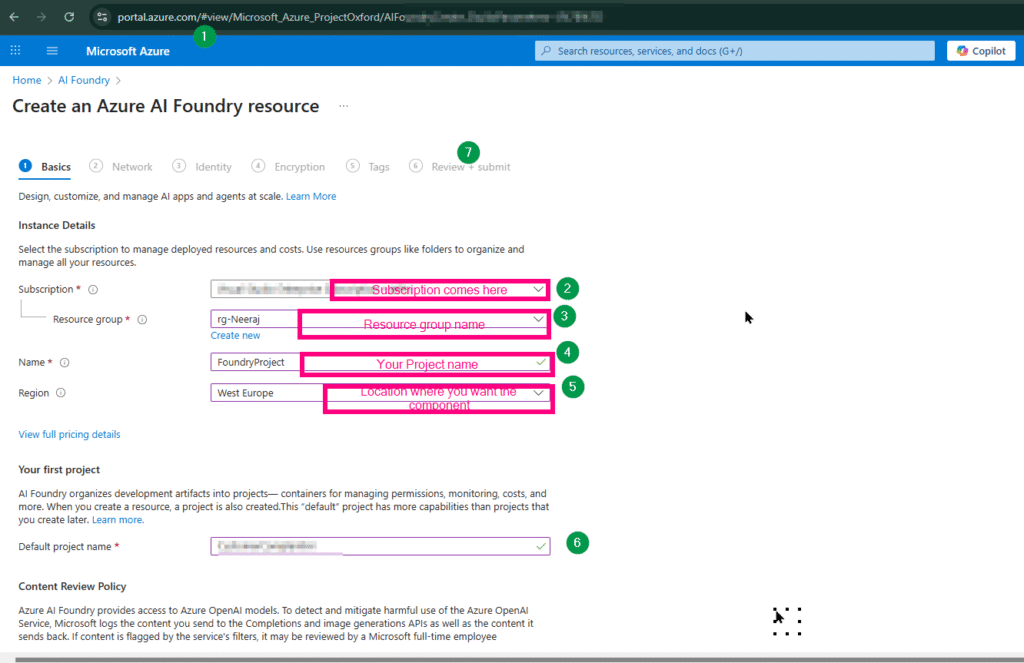The image size is (1024, 663).
Task: Click the Name input field
Action: (380, 362)
